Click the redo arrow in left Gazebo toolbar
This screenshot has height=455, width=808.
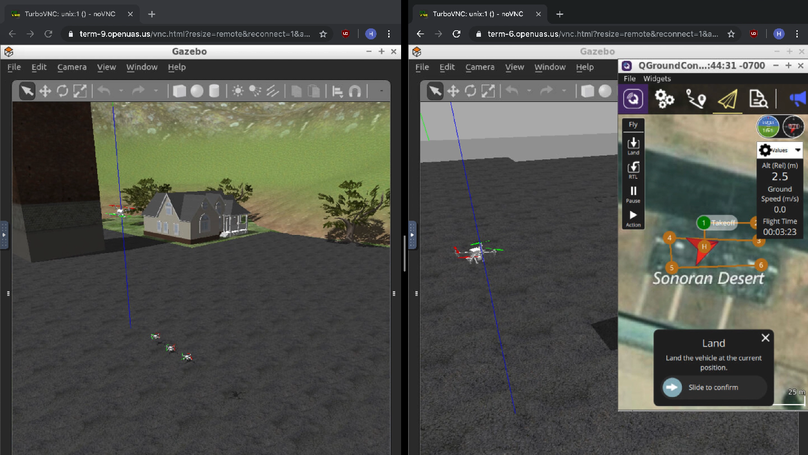click(139, 91)
